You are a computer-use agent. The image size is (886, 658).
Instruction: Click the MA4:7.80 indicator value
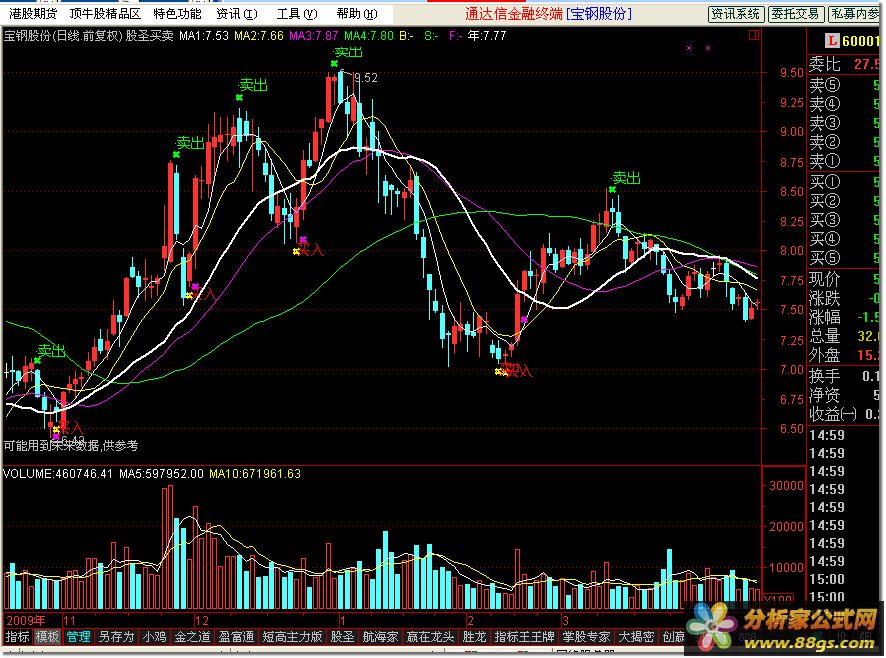pyautogui.click(x=368, y=36)
